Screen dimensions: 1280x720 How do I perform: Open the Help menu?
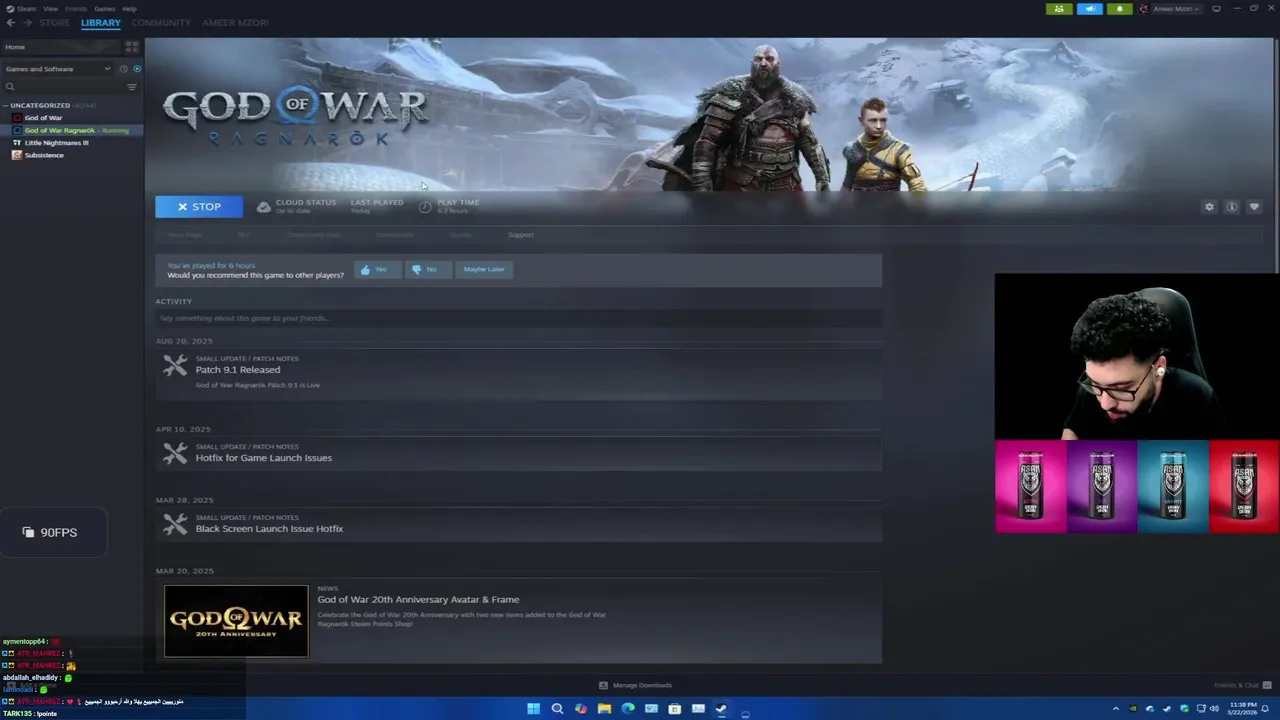(x=129, y=8)
